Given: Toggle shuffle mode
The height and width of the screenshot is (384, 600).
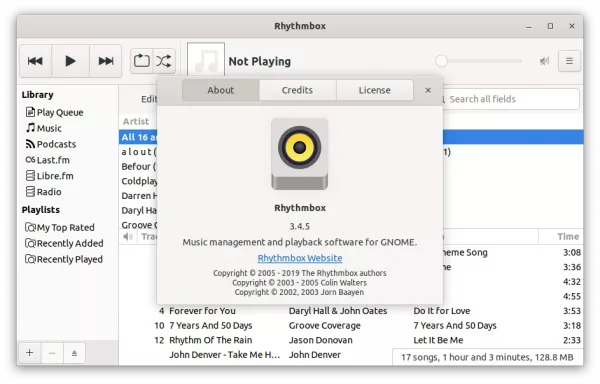Looking at the screenshot, I should (164, 61).
